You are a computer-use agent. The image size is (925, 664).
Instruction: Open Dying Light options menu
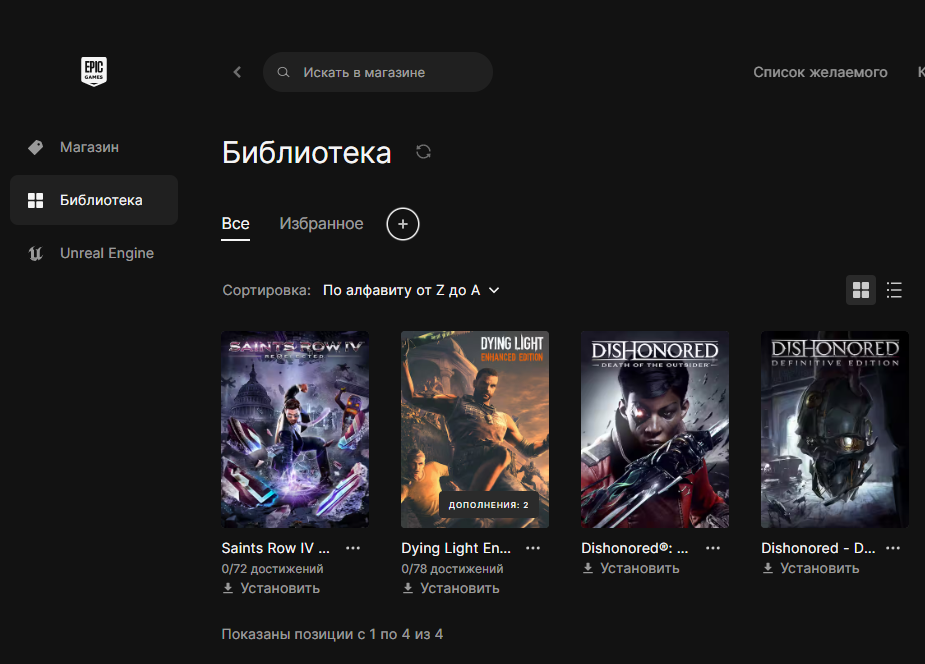coord(533,548)
